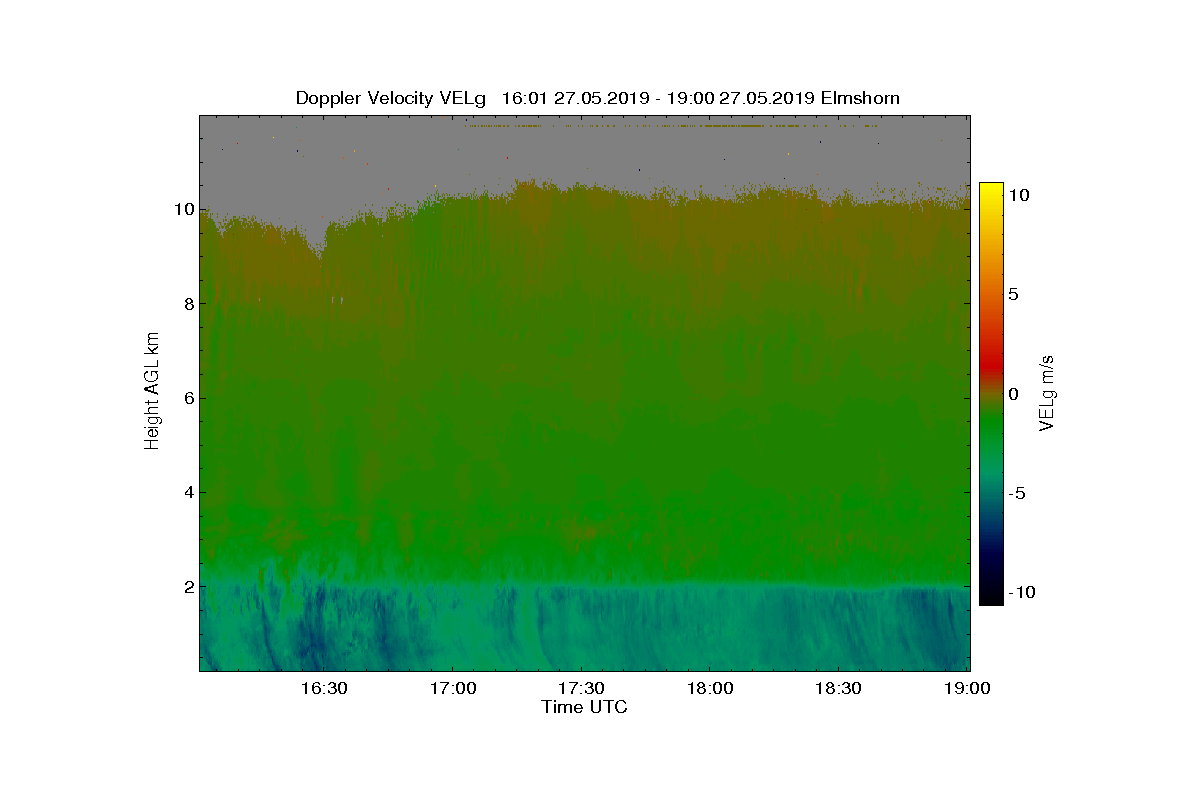Click the colorbar label 5
This screenshot has height=800, width=1200.
point(1012,294)
